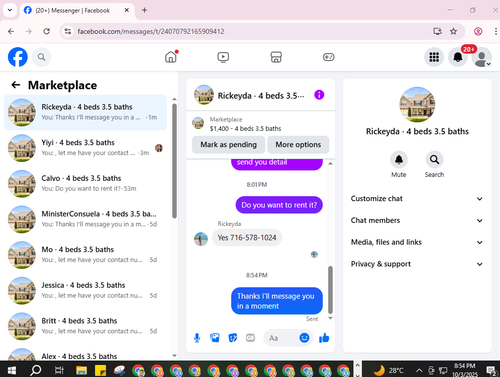Choose a GIF icon
Screen dimensions: 500x377
[x=250, y=338]
